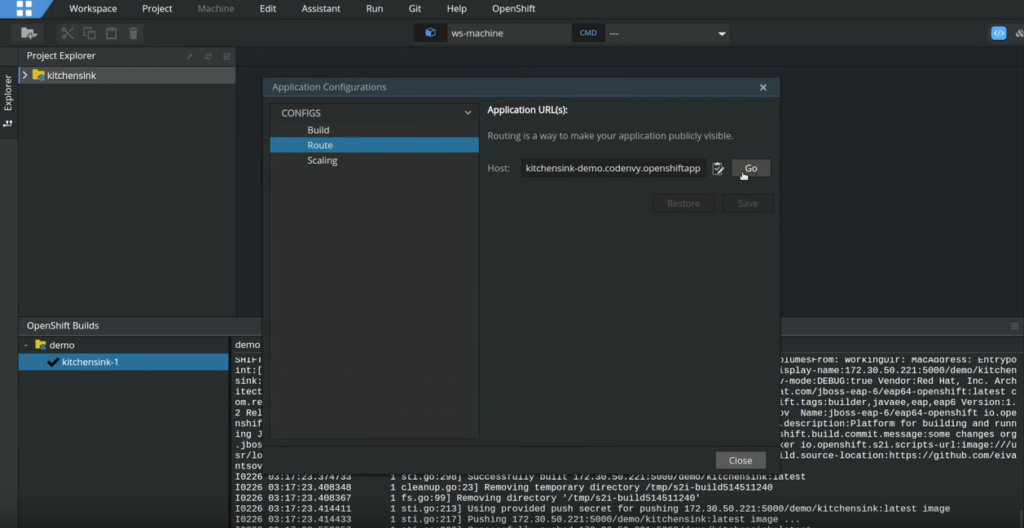The height and width of the screenshot is (528, 1024).
Task: Expand the kitchensink project tree
Action: point(25,75)
